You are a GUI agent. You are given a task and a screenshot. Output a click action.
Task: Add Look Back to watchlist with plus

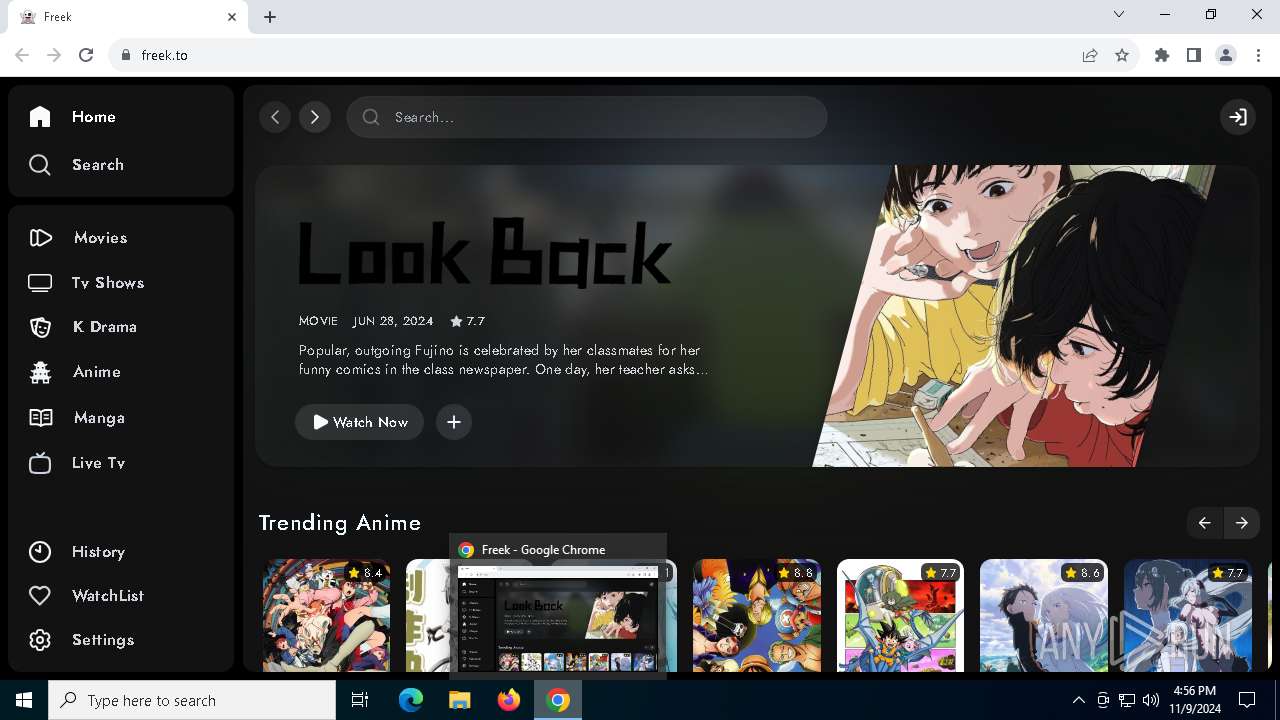click(x=454, y=422)
